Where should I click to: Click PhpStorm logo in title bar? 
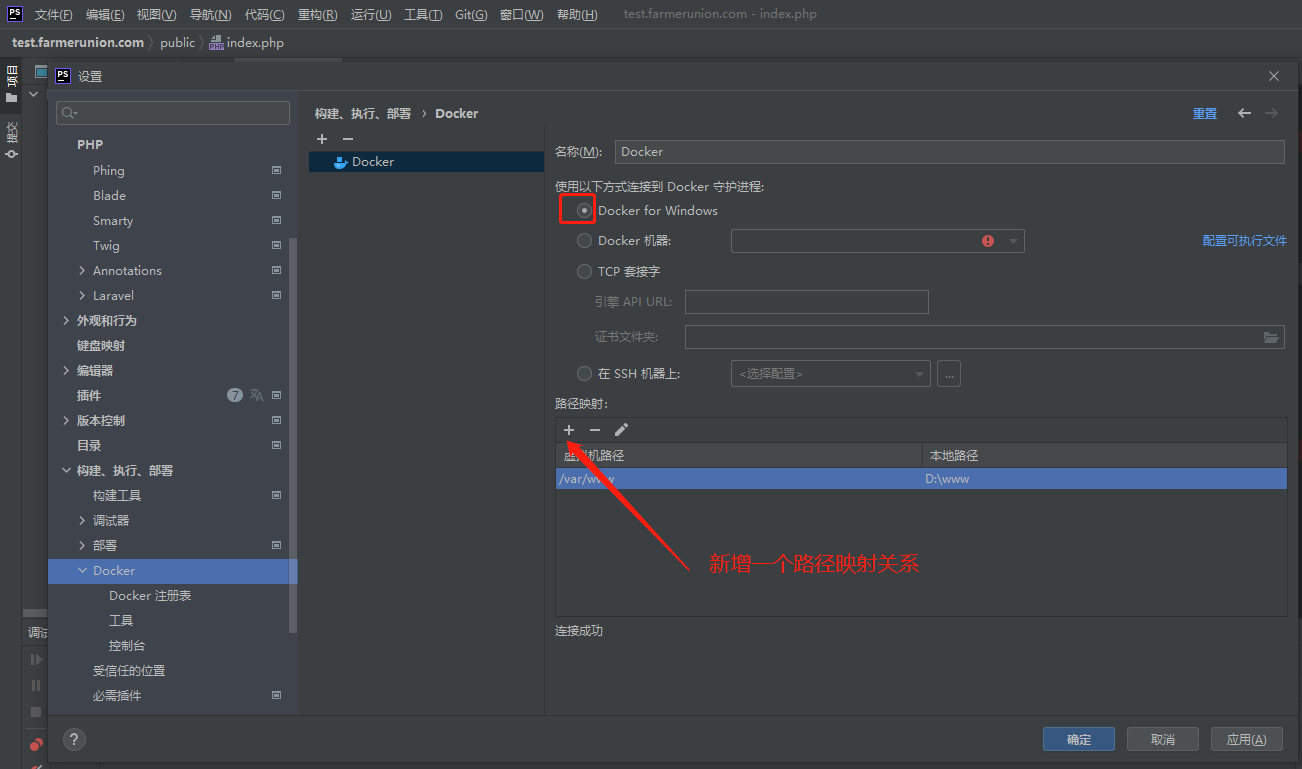(15, 14)
